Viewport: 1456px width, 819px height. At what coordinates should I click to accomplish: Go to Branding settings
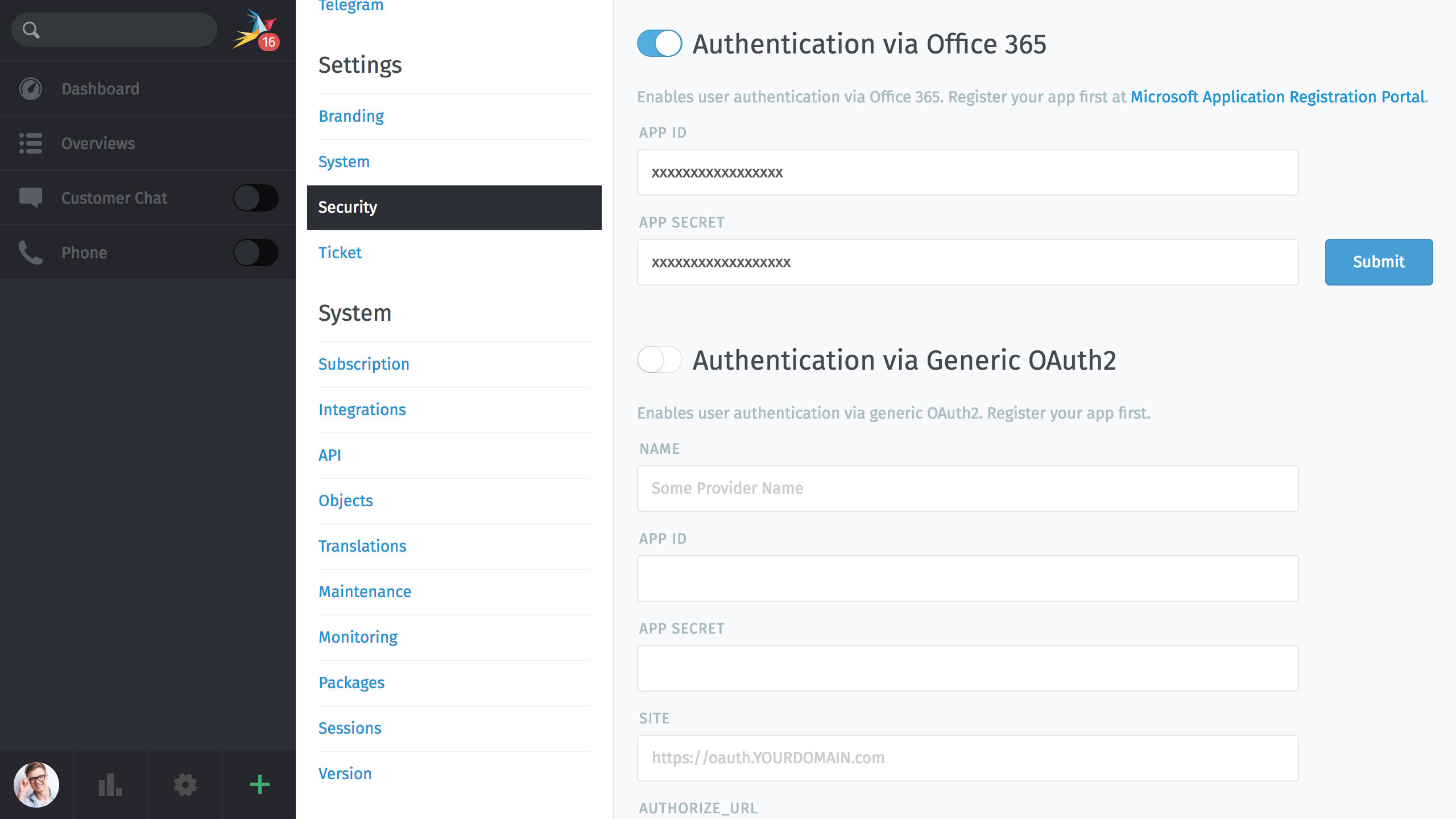tap(351, 116)
